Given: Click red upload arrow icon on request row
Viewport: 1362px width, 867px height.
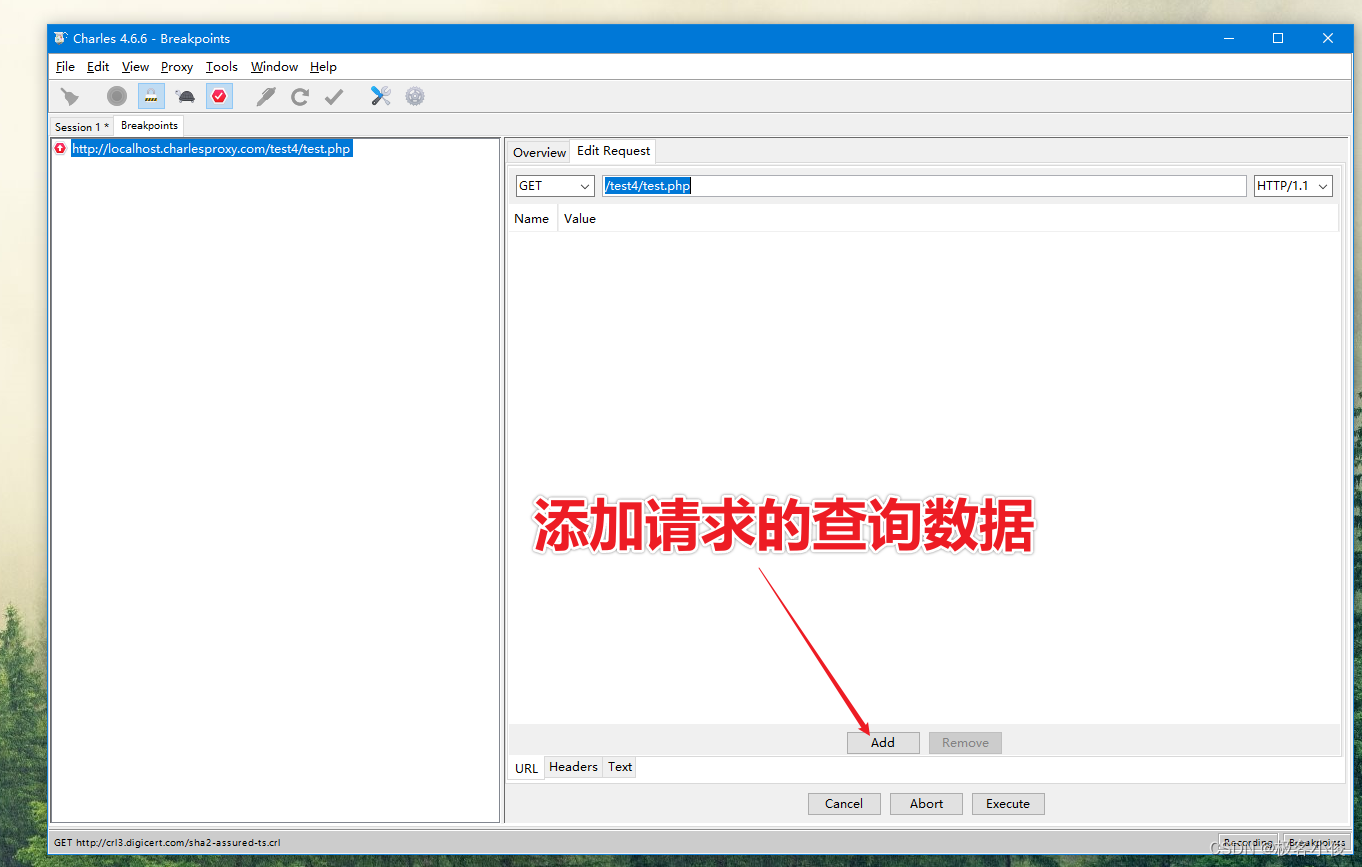Looking at the screenshot, I should (60, 148).
